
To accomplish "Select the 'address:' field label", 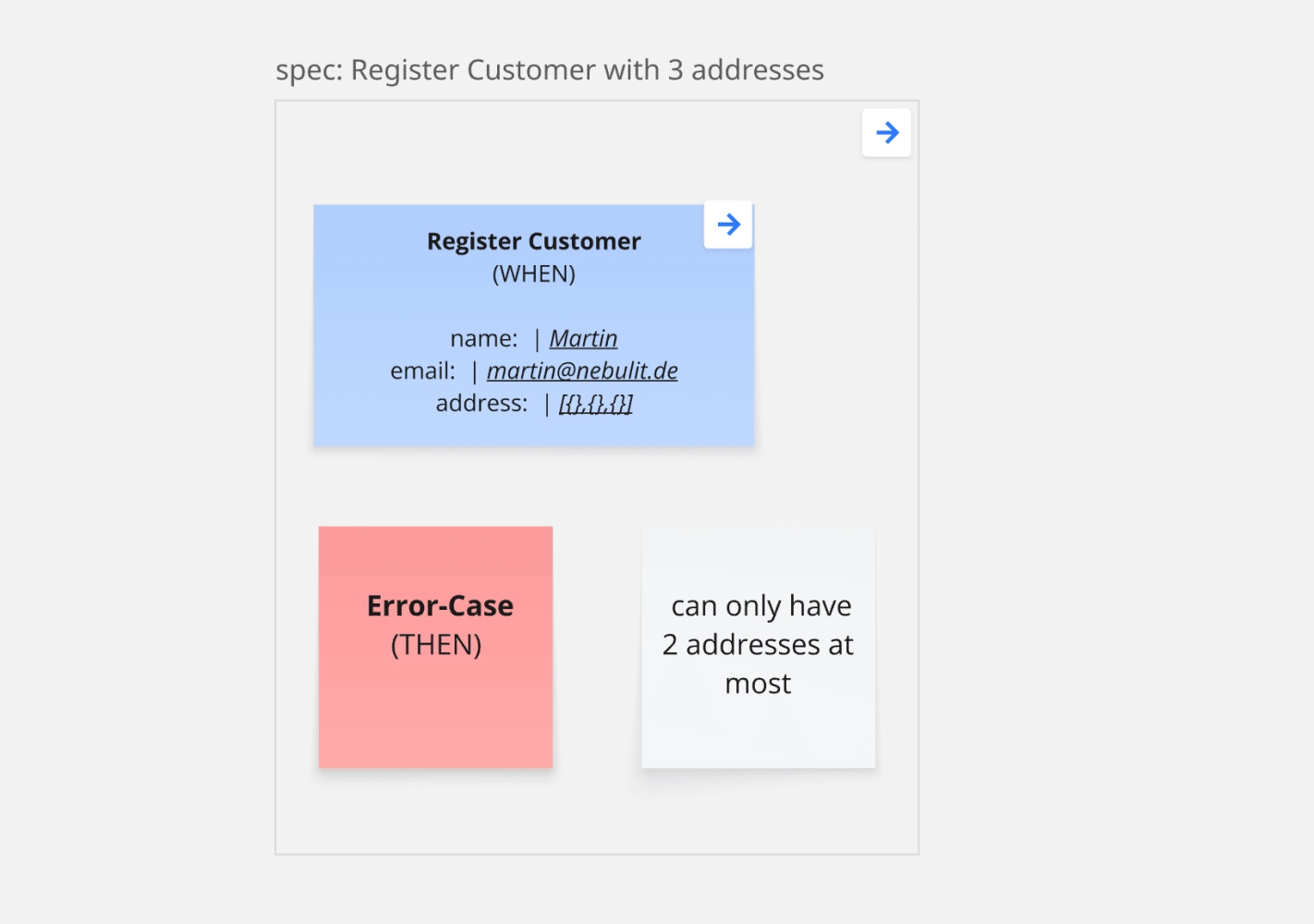I will 481,403.
